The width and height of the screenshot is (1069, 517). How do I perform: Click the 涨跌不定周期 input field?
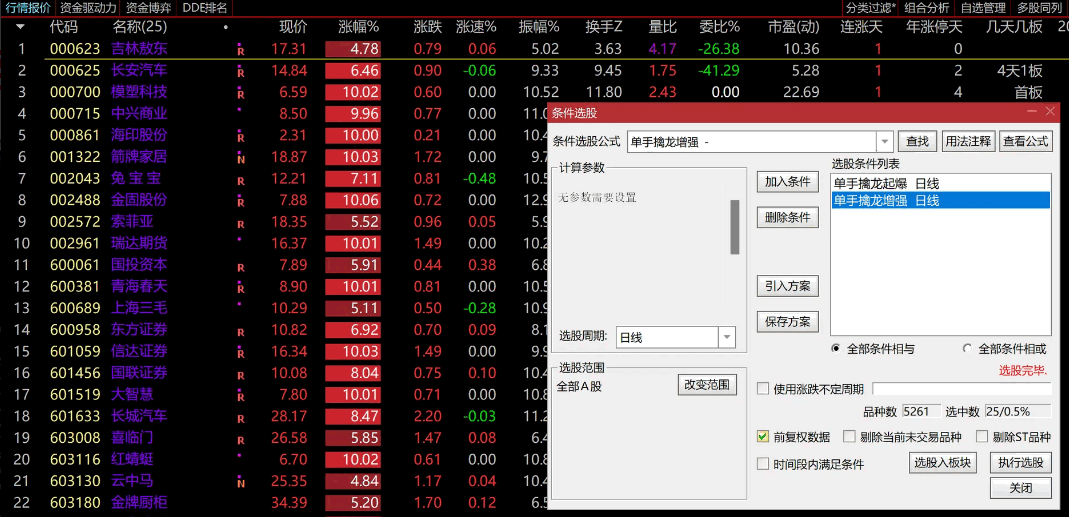click(x=962, y=389)
